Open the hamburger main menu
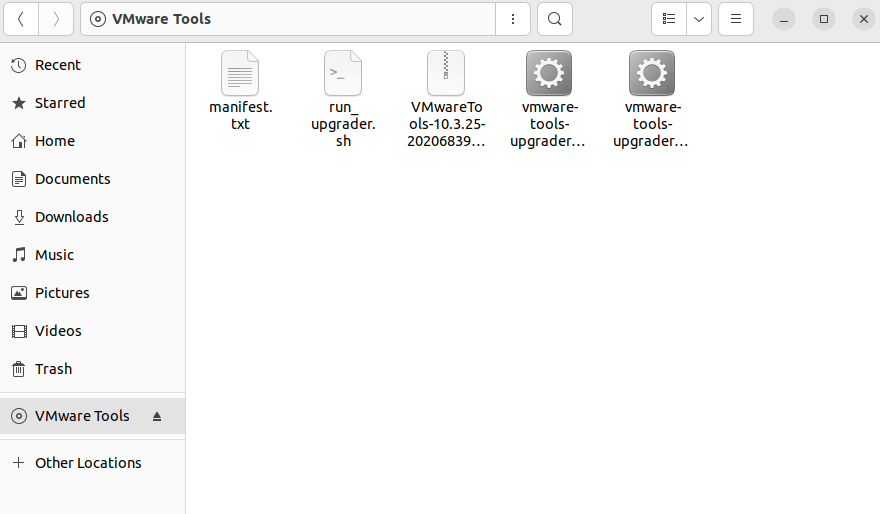The width and height of the screenshot is (880, 514). pos(736,19)
